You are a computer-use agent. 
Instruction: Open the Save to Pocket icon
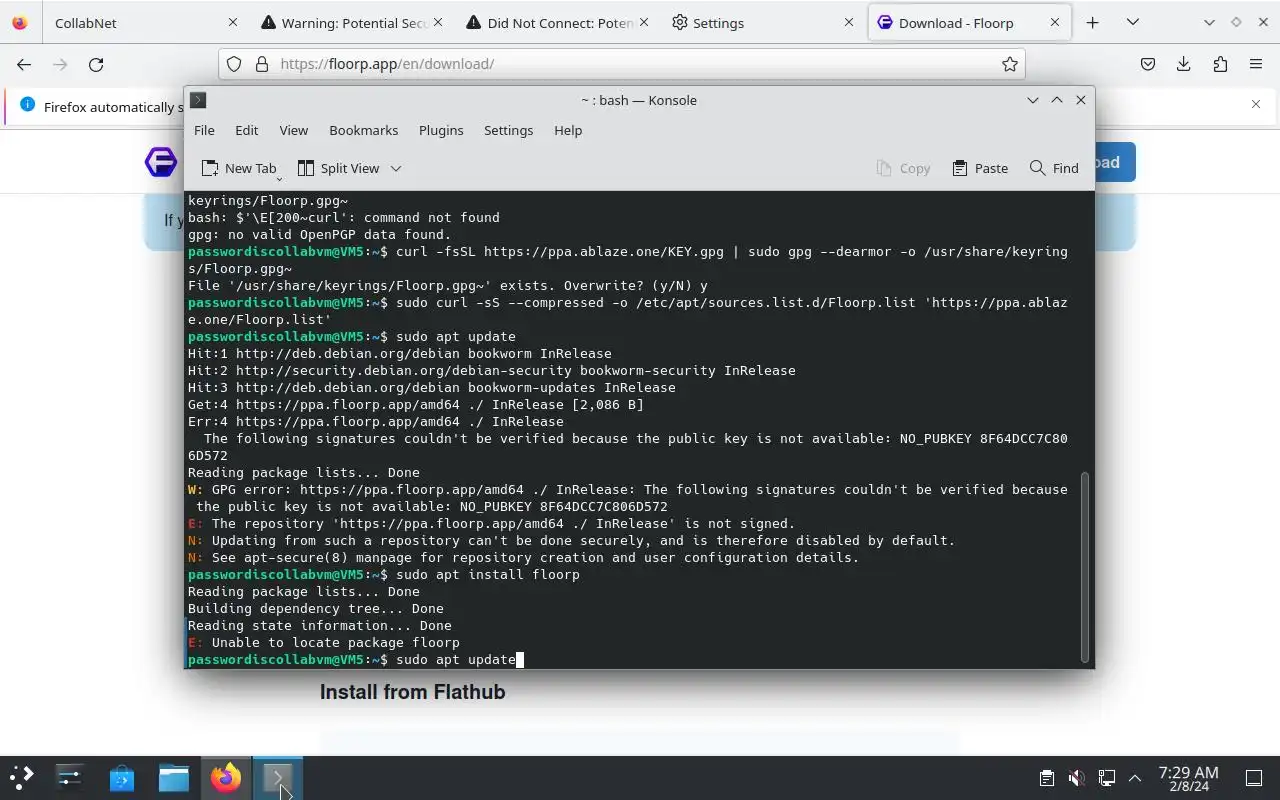click(x=1148, y=64)
